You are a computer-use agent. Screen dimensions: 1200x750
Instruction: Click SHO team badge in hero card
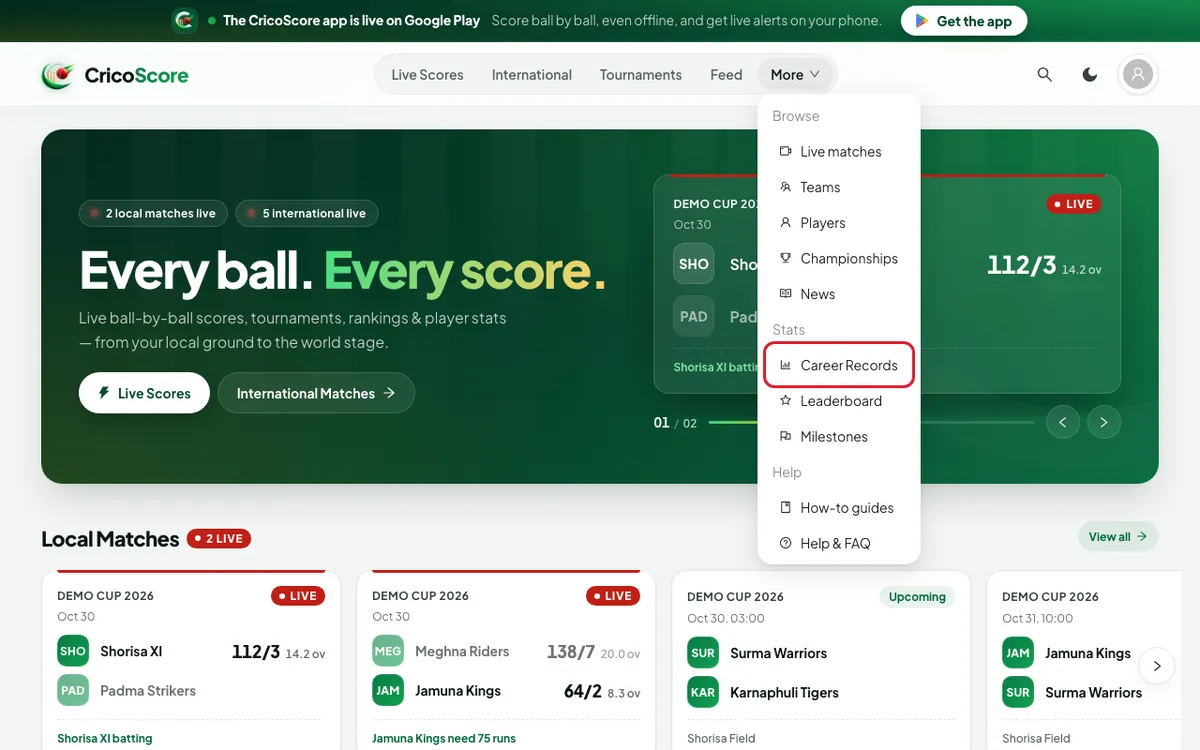(x=694, y=264)
